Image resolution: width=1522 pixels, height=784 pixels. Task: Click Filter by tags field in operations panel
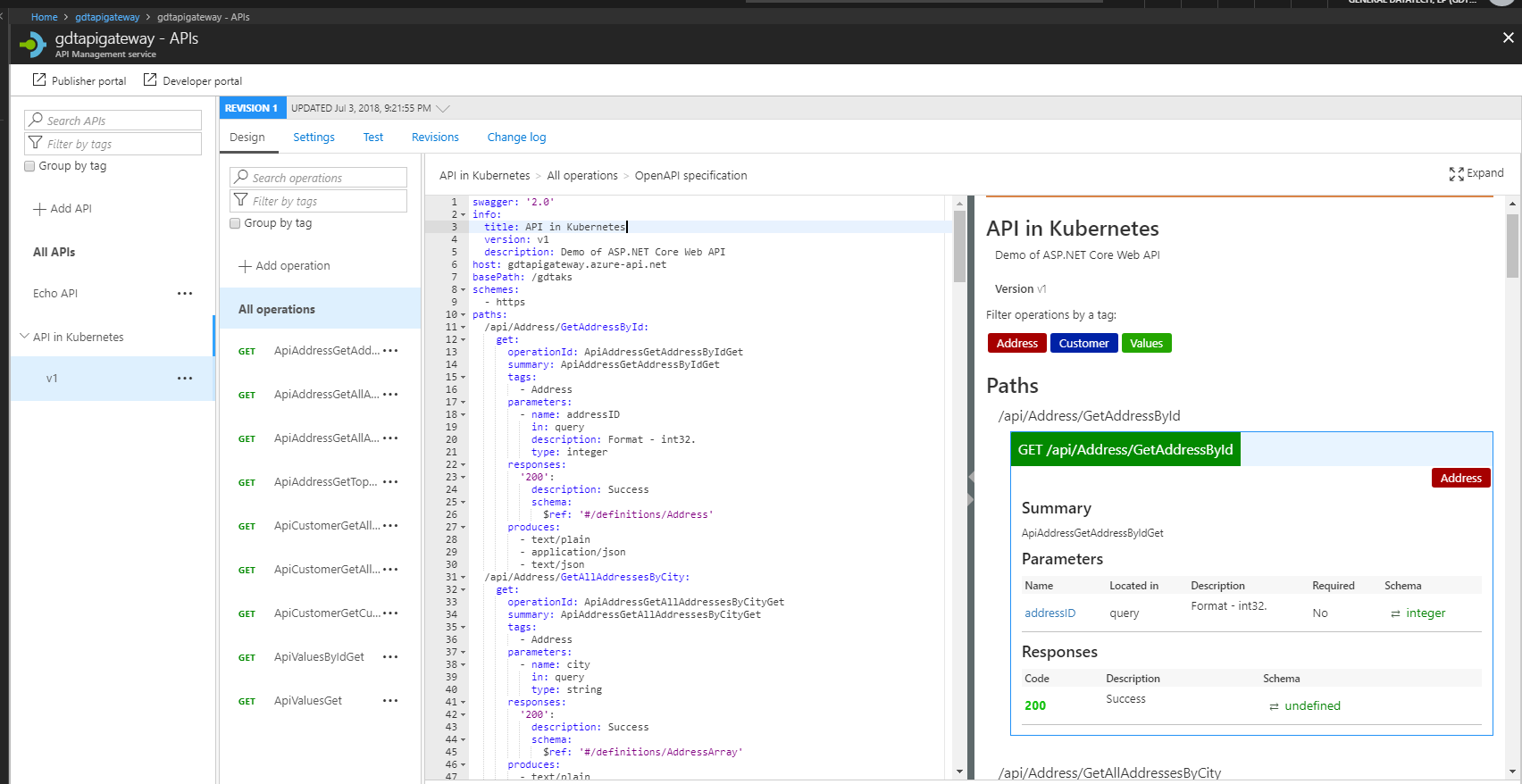319,201
